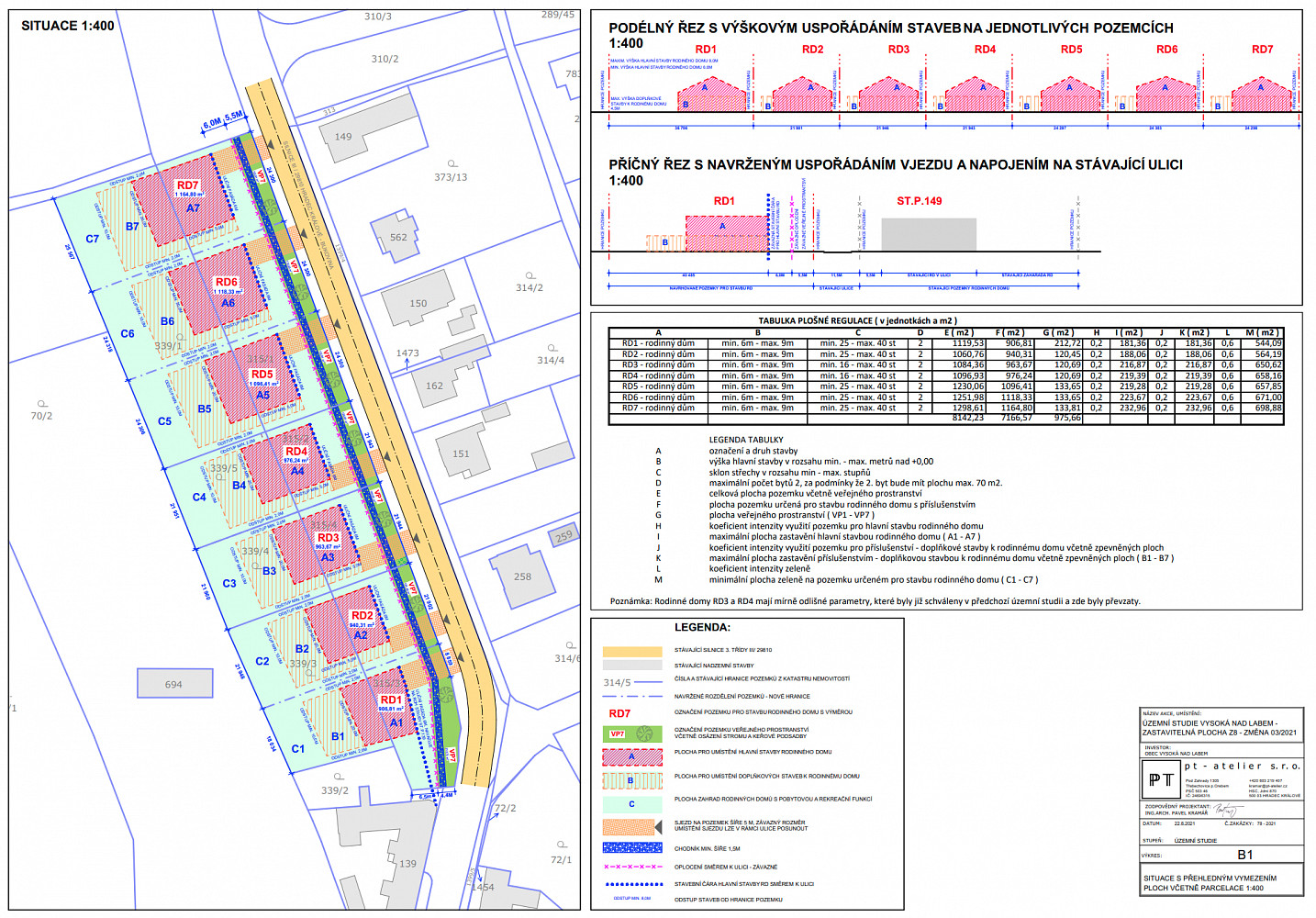Image resolution: width=1316 pixels, height=918 pixels.
Task: Click 'RD1 - rodinný dům' row label in table
Action: [x=658, y=343]
